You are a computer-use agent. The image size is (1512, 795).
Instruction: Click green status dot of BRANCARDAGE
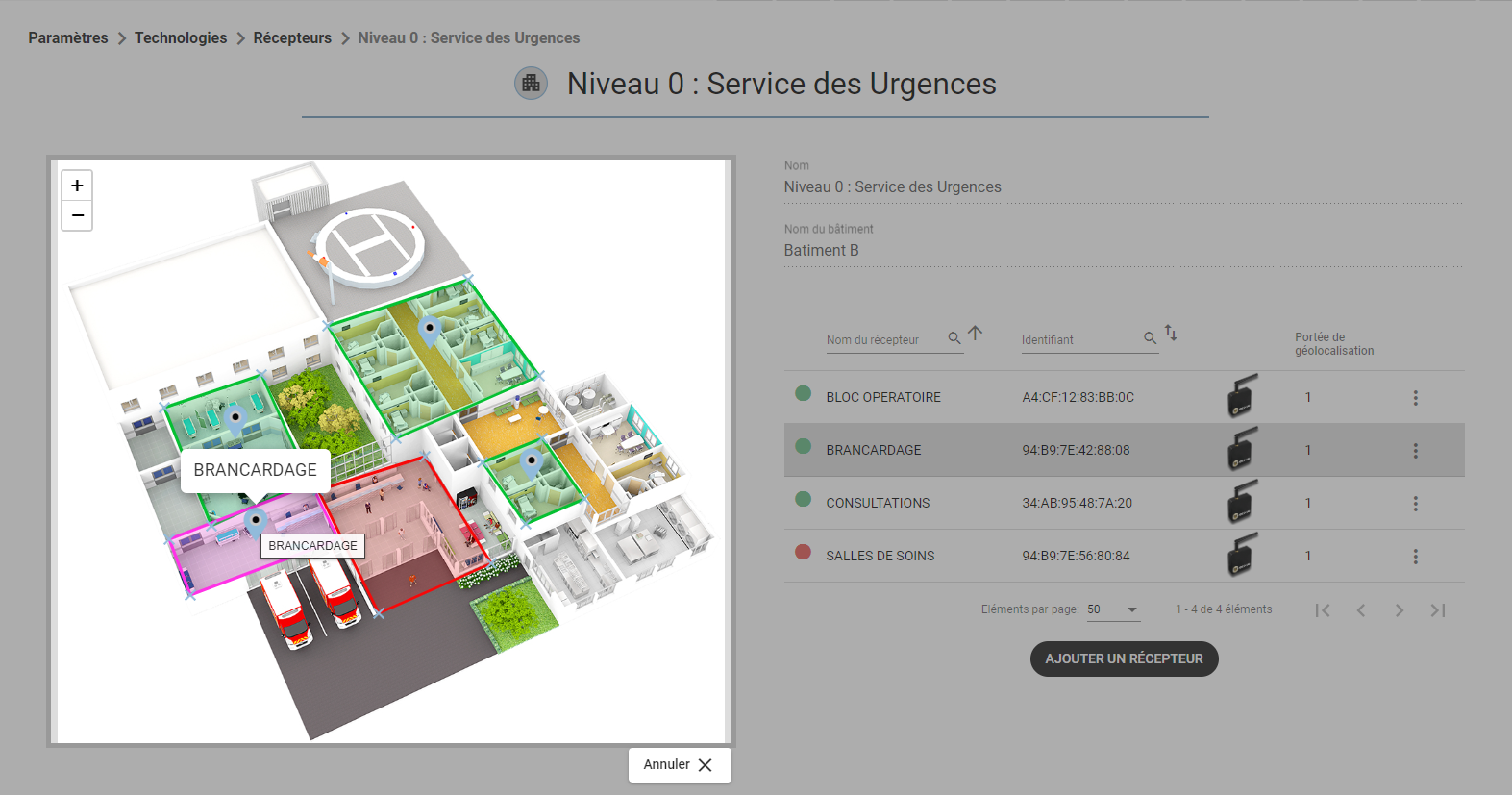804,446
